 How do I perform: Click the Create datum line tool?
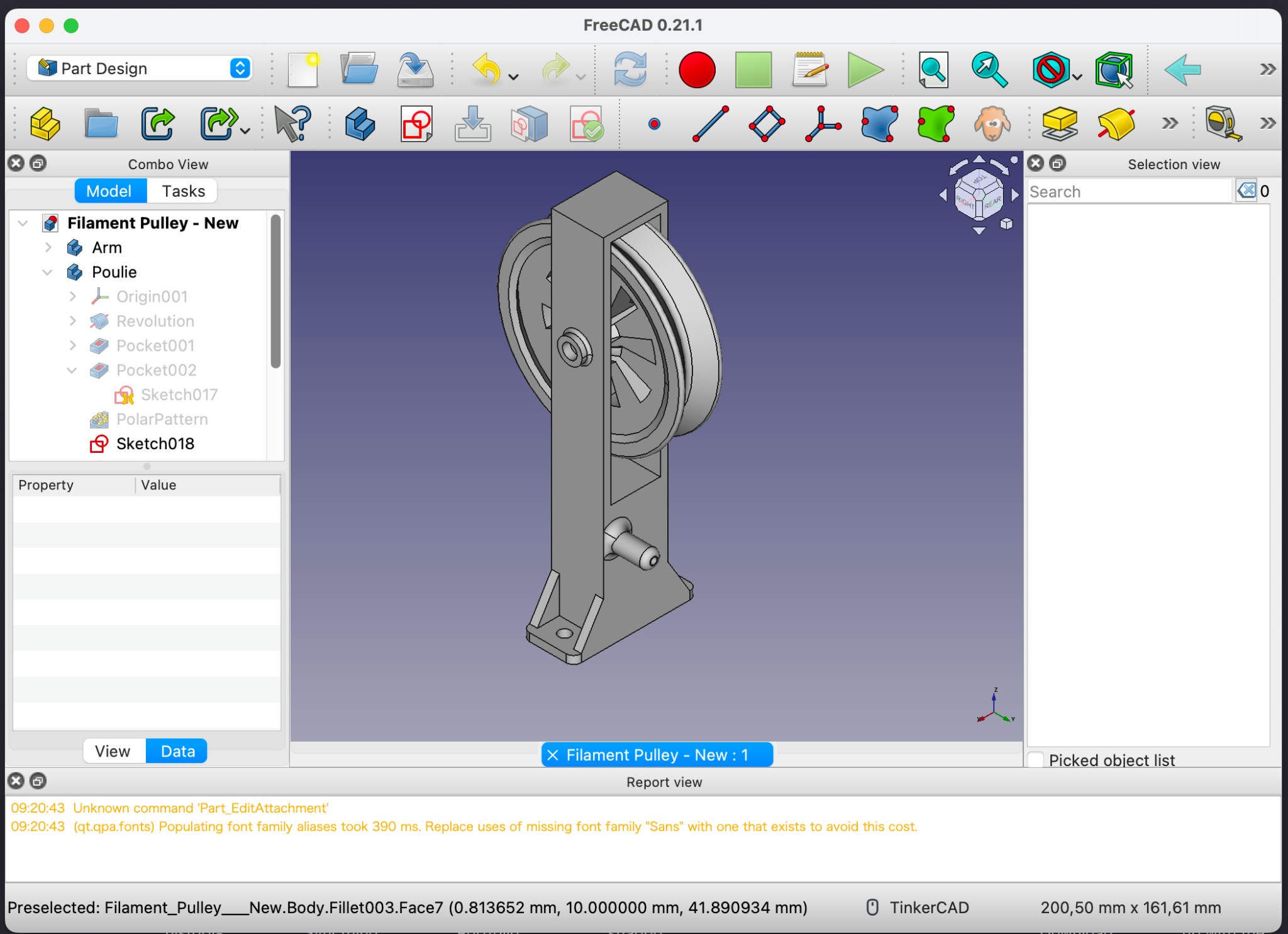pos(710,123)
